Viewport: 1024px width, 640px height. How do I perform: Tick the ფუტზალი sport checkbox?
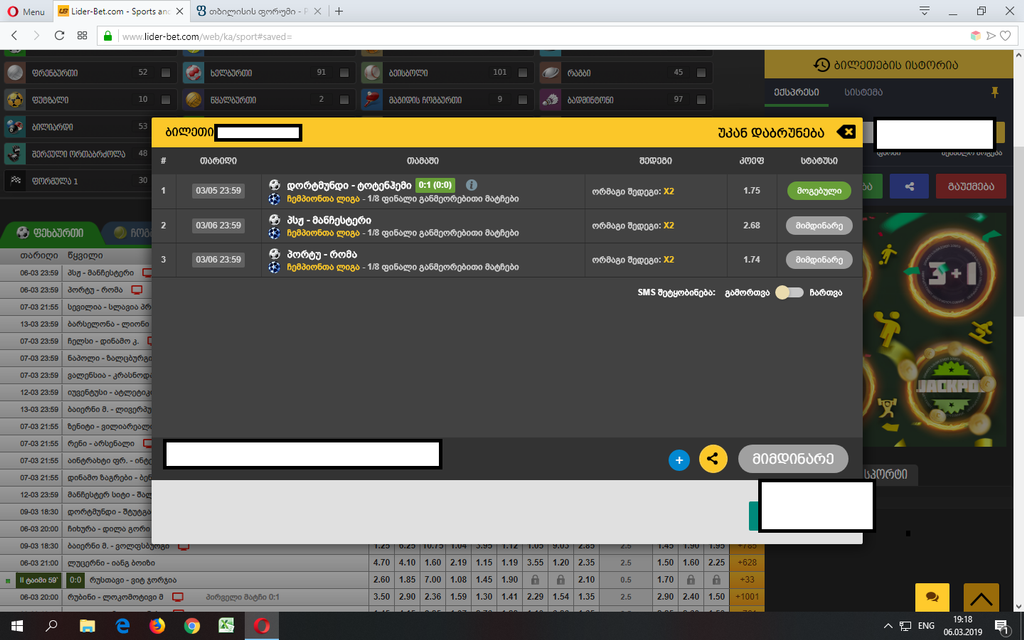click(x=165, y=100)
